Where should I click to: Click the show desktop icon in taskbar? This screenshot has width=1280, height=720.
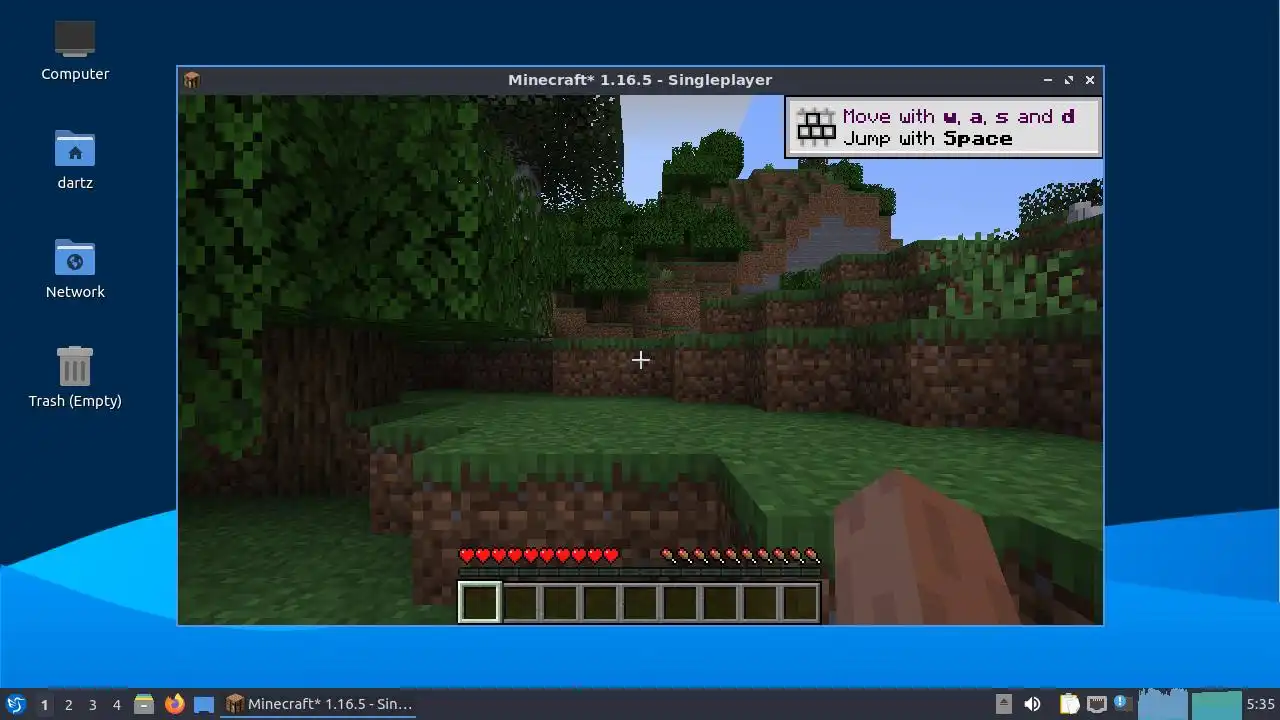(x=204, y=704)
